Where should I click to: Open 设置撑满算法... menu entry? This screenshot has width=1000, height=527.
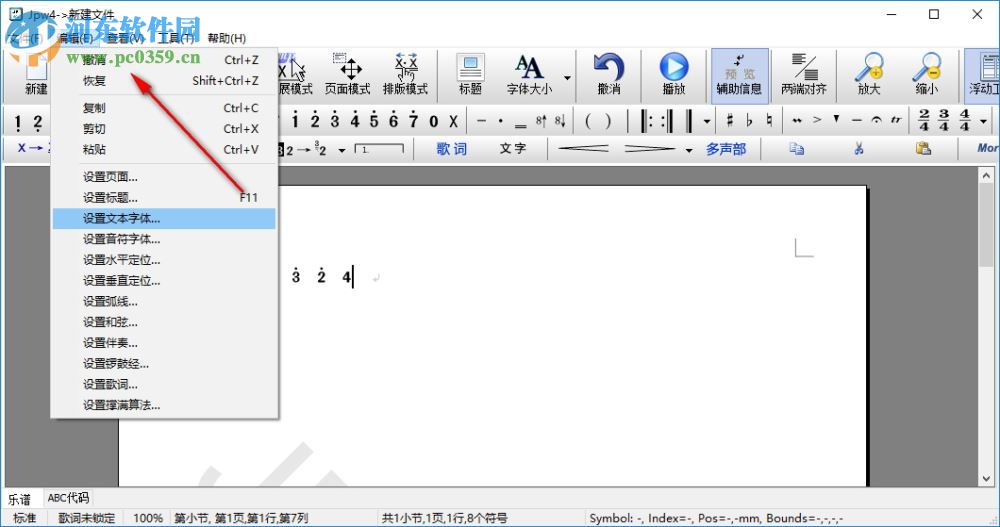164,405
